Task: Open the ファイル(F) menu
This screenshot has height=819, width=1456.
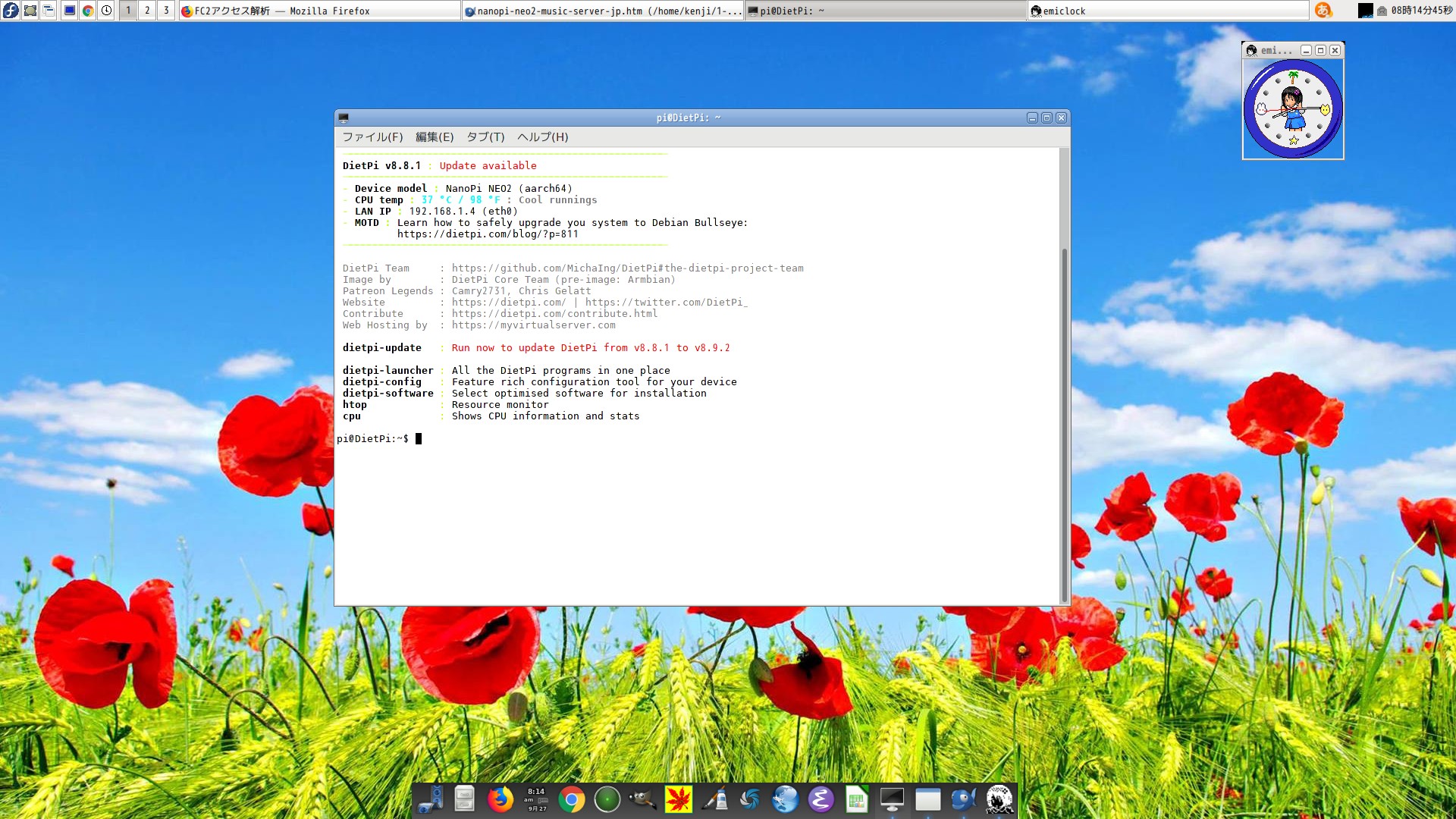Action: click(372, 137)
